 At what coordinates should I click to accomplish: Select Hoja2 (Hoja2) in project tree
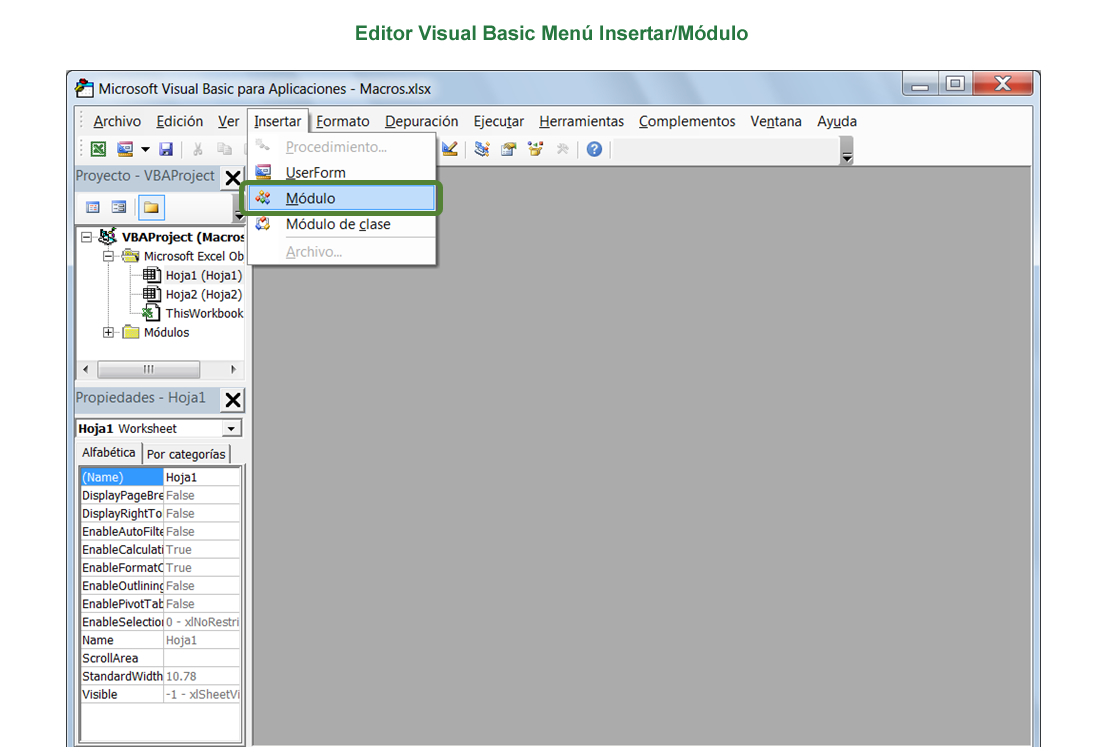point(203,295)
